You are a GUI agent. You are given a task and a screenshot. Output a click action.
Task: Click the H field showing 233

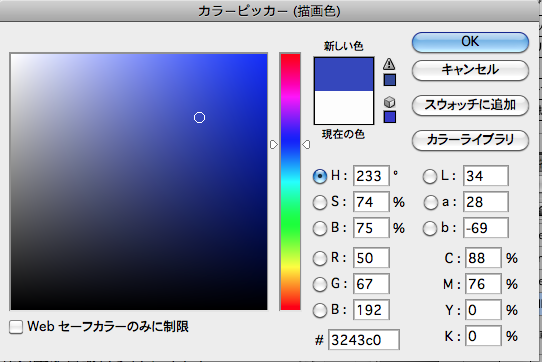point(371,176)
